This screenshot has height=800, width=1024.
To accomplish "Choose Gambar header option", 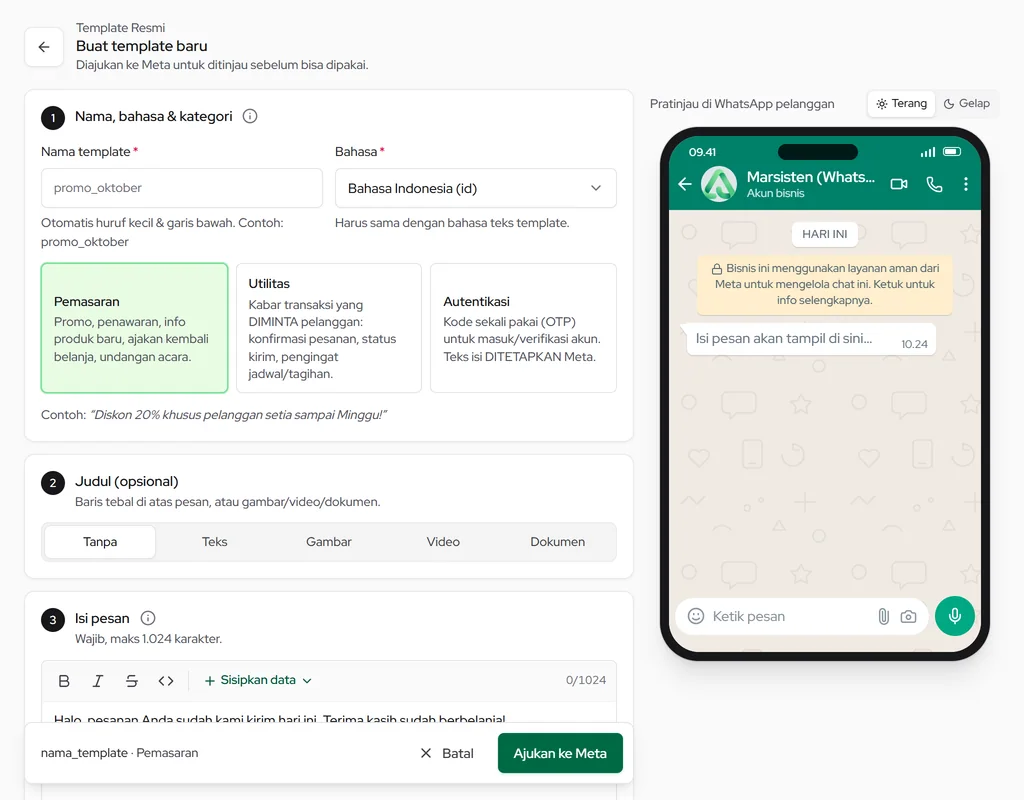I will pos(328,541).
